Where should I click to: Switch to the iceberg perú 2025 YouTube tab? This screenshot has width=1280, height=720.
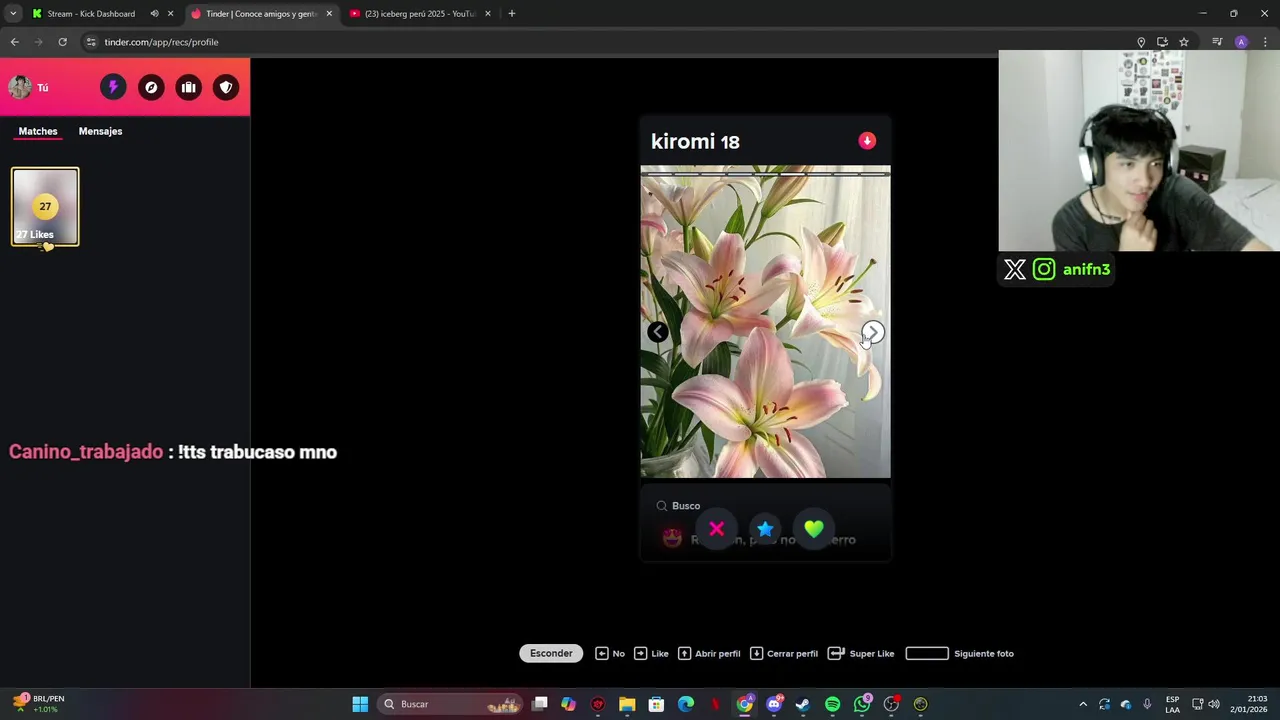[x=419, y=14]
